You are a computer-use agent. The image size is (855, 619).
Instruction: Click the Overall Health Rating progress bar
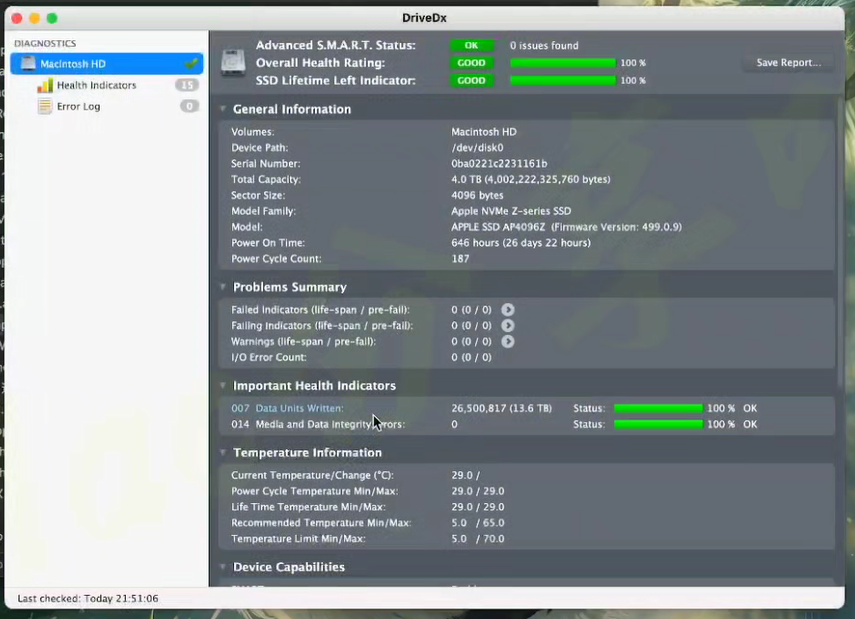(x=563, y=63)
